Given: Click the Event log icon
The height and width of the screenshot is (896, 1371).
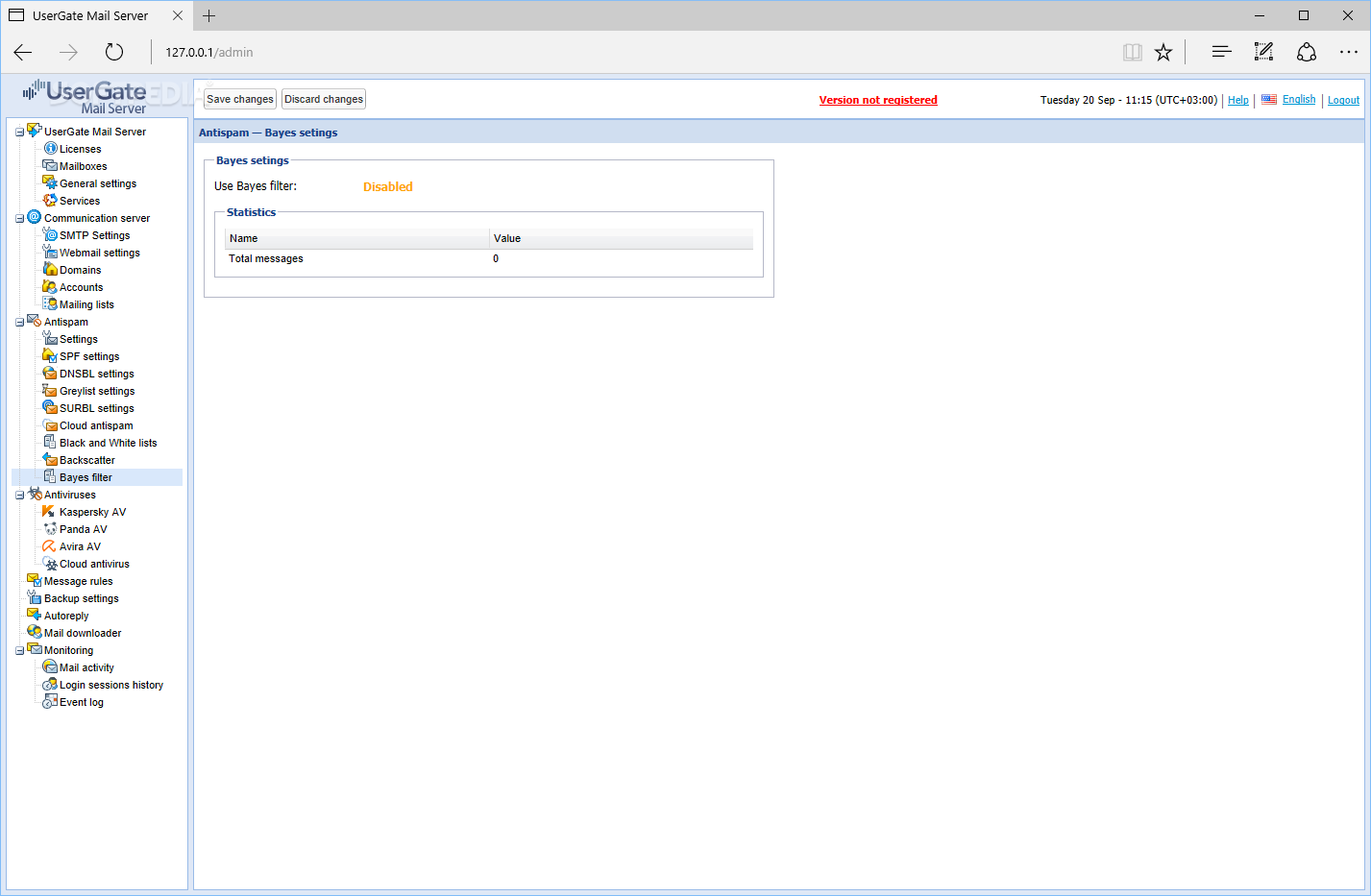Looking at the screenshot, I should [x=50, y=701].
